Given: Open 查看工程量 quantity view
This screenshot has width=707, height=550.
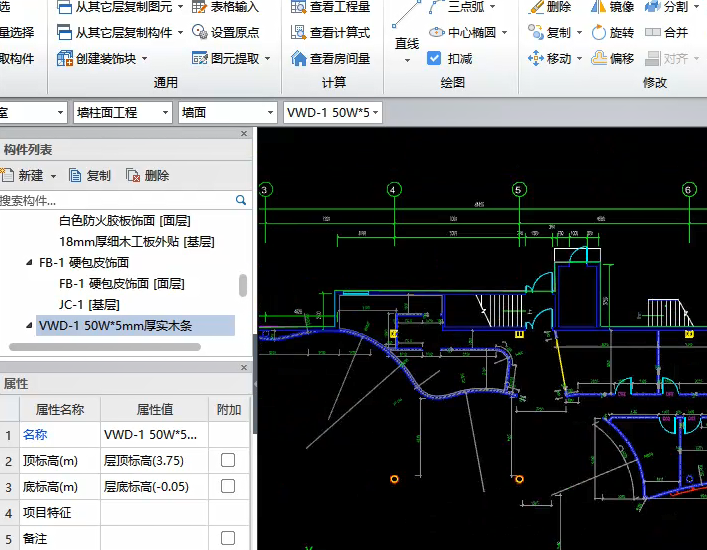Looking at the screenshot, I should 331,7.
